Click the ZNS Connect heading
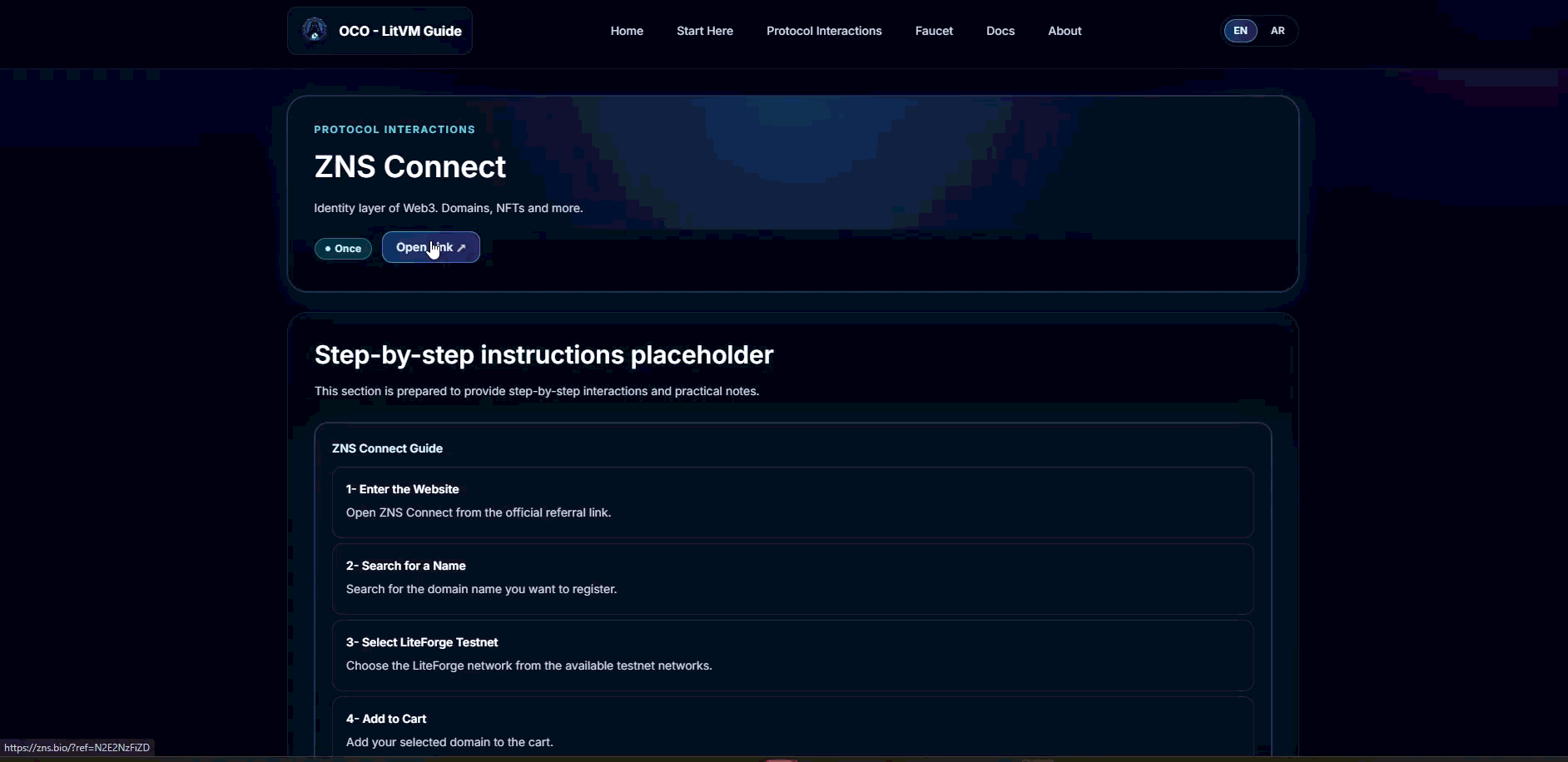 click(x=409, y=166)
